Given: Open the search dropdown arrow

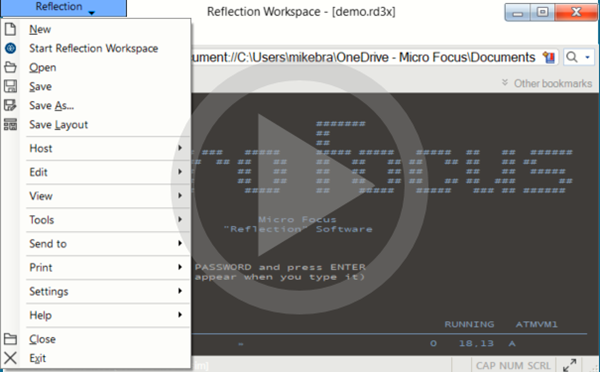Looking at the screenshot, I should [x=587, y=57].
